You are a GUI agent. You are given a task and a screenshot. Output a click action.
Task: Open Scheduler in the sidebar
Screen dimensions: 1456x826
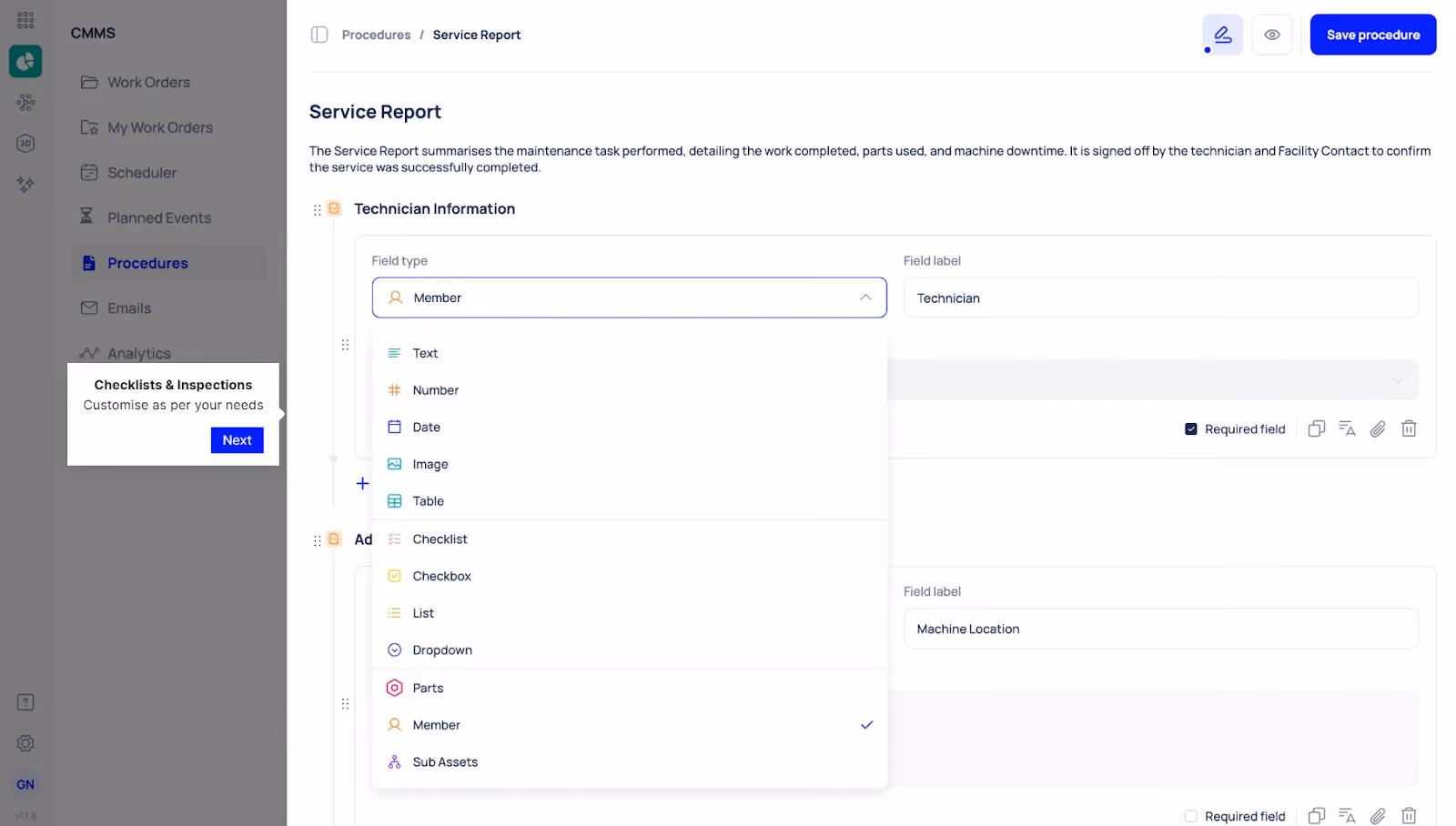tap(169, 173)
